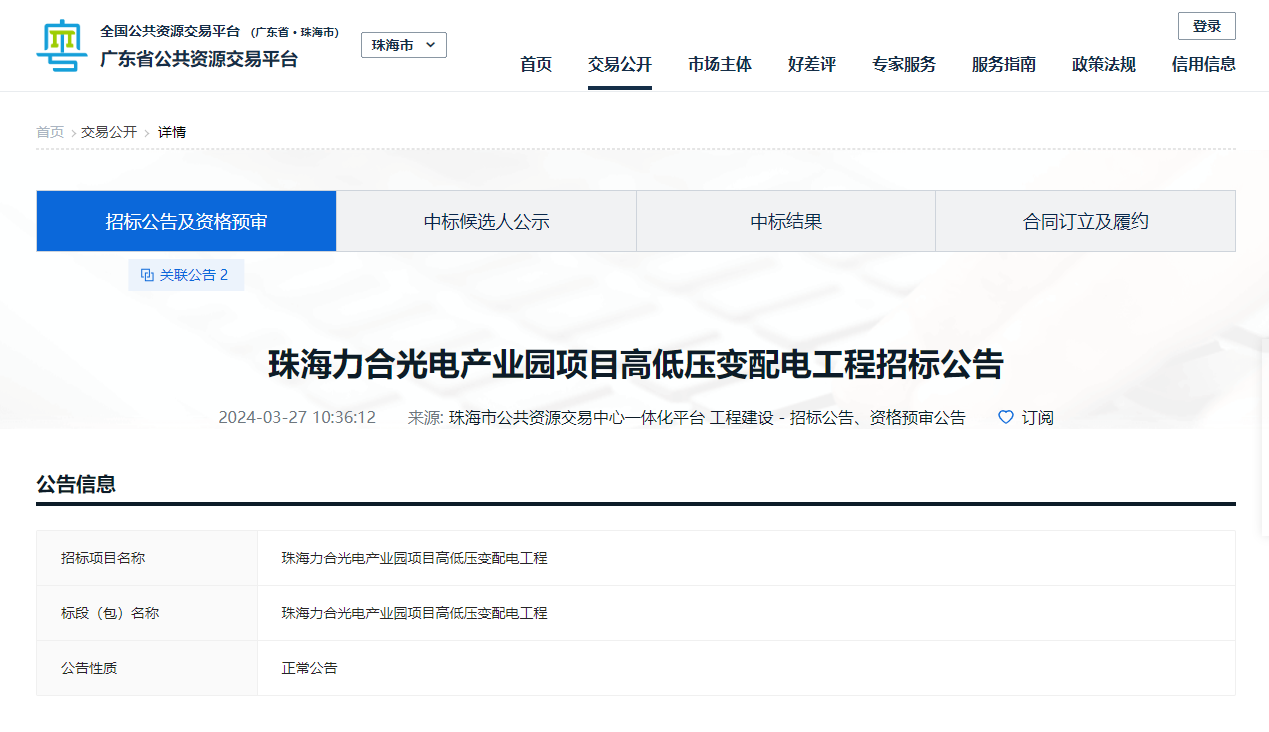Open the 好差评 navigation item
Viewport: 1269px width, 732px height.
[x=811, y=64]
